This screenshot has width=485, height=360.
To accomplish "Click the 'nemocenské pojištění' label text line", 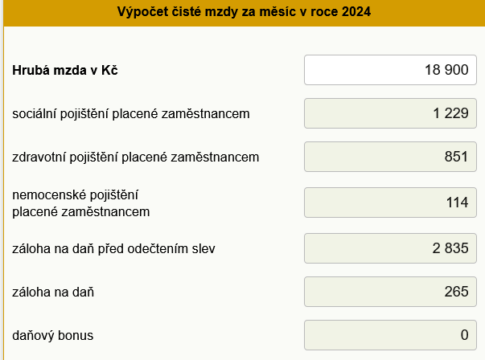I will [75, 195].
